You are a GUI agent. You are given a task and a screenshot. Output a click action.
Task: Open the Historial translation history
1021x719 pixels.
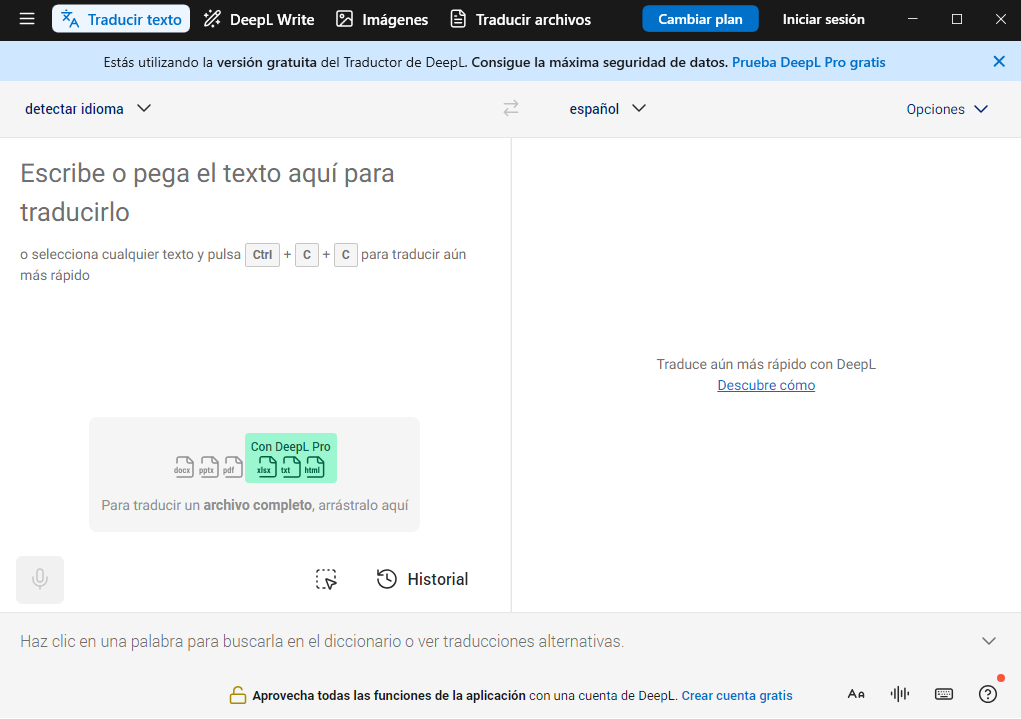422,579
